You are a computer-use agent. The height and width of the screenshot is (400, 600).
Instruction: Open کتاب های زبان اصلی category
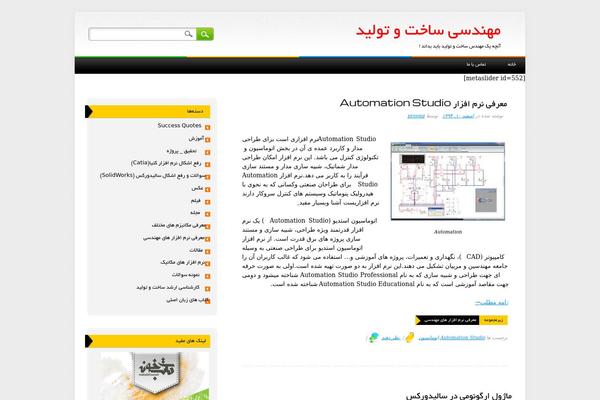point(188,300)
